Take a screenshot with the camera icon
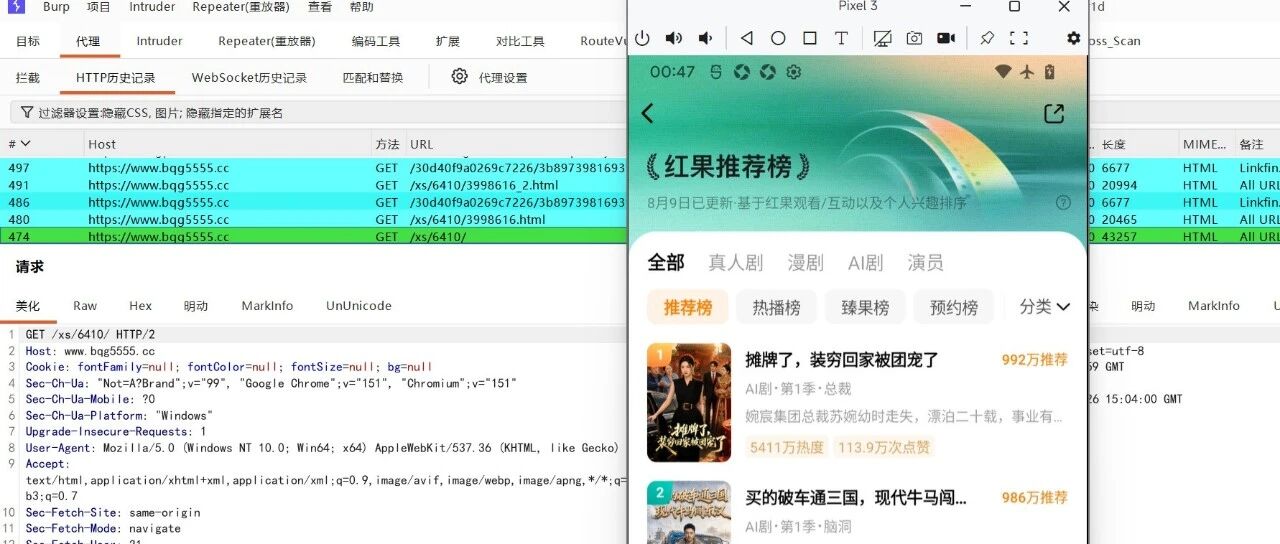This screenshot has height=544, width=1280. [x=914, y=38]
